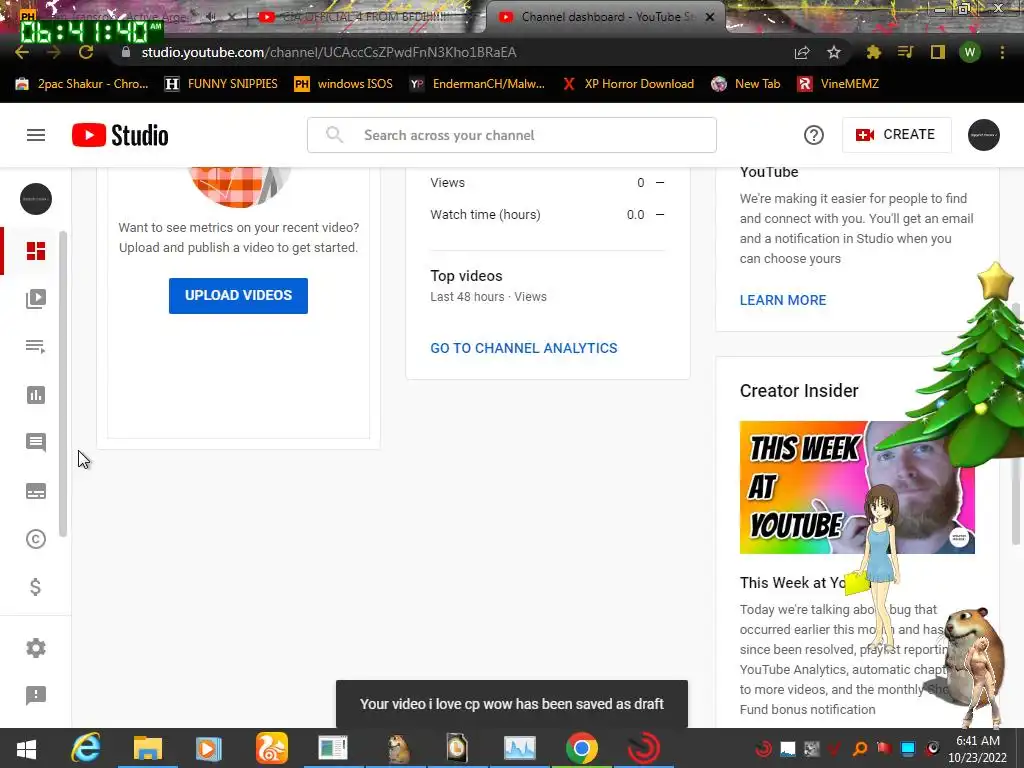Screen dimensions: 1024x768
Task: Open the hamburger menu in YouTube Studio
Action: pos(36,135)
